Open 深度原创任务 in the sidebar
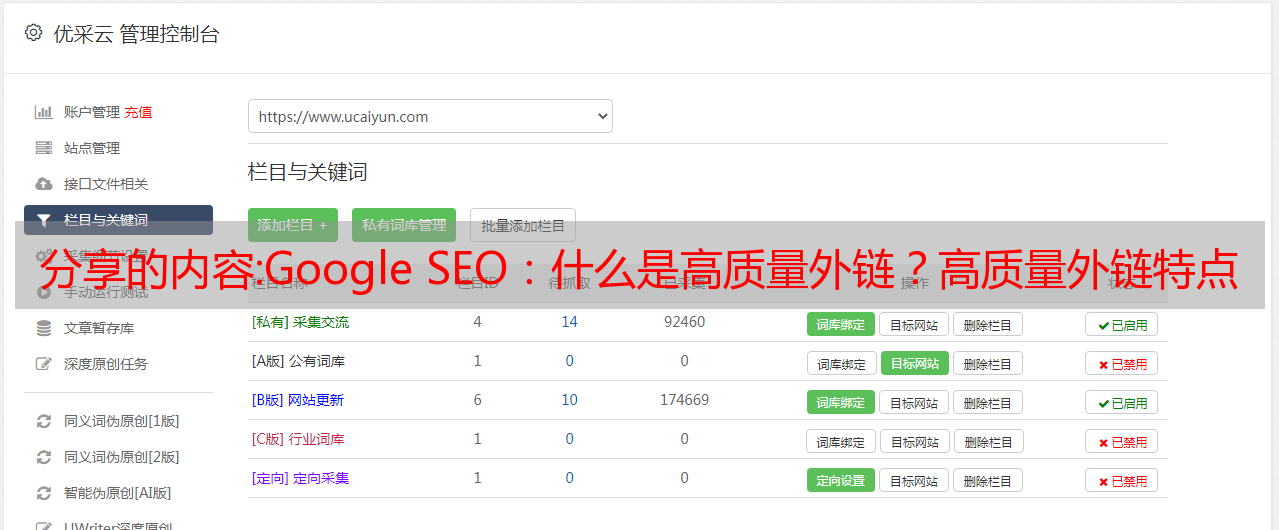Screen dimensions: 1279x530 (106, 364)
